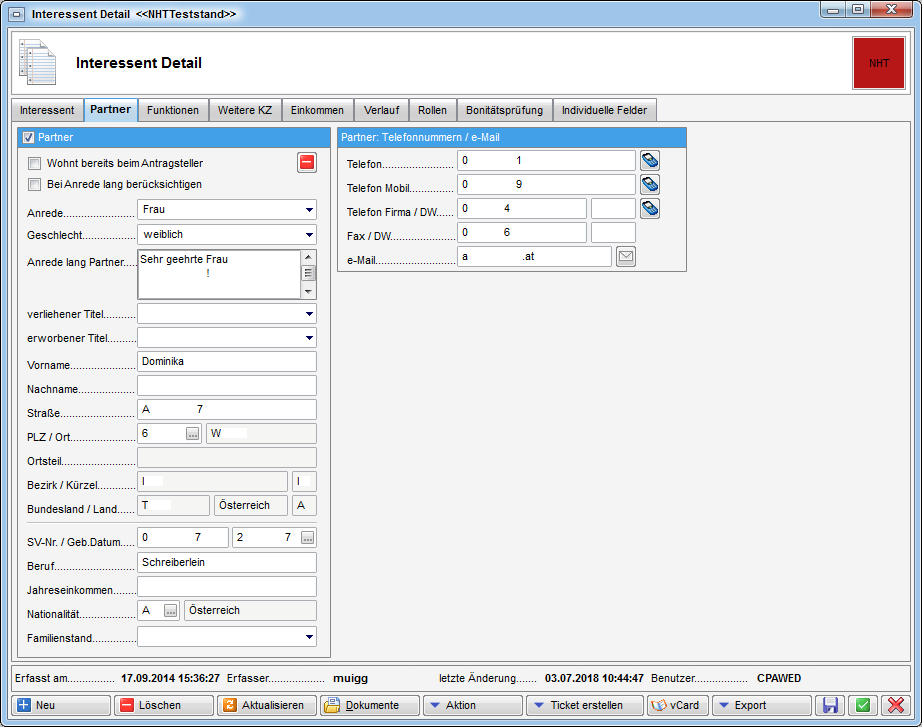Open the Bonitätsprüfung tab
Screen dimensions: 922x727
pos(505,110)
